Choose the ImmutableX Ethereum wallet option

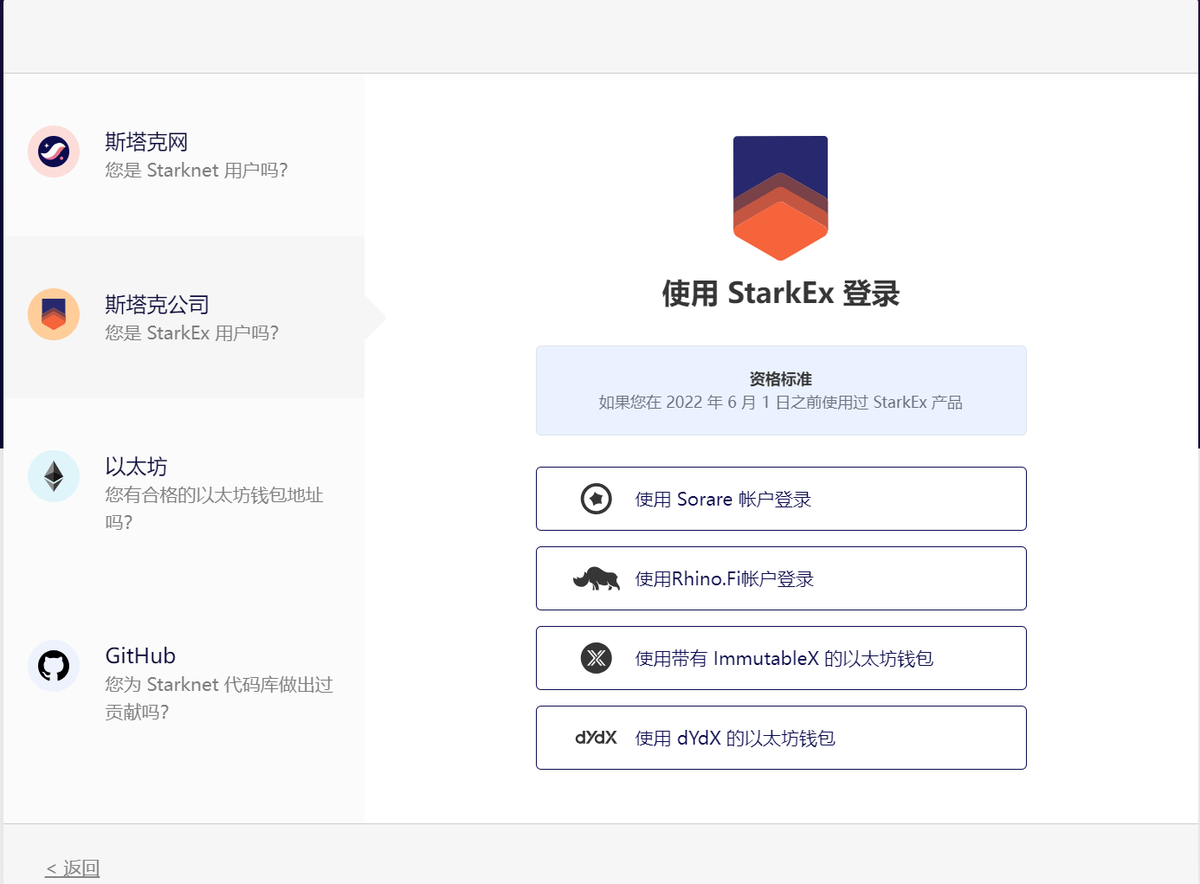tap(781, 658)
